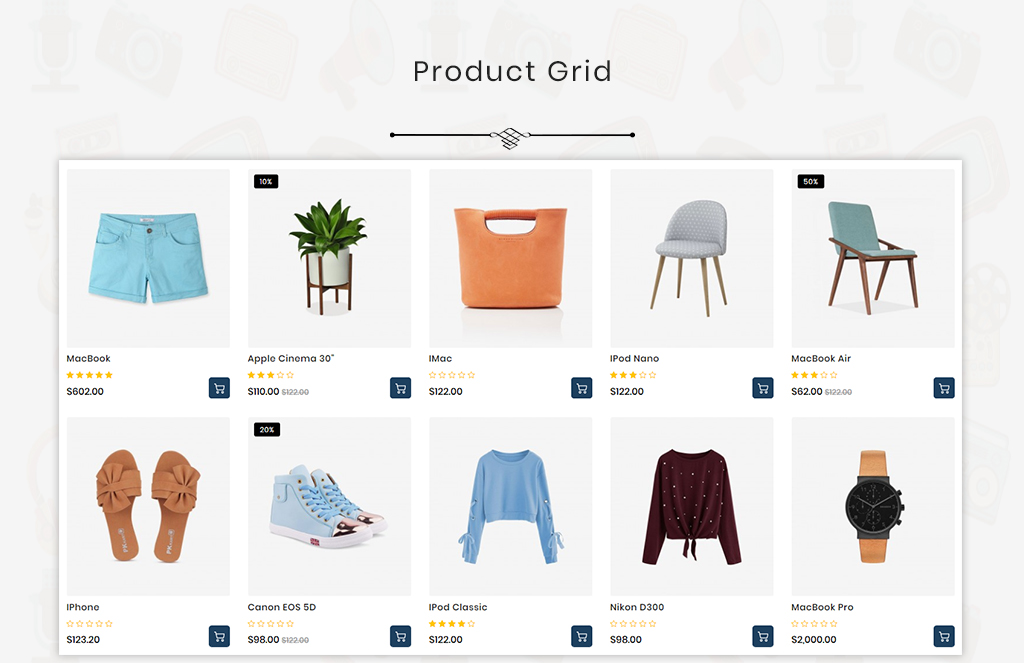Open the blue sneakers product image
Image resolution: width=1024 pixels, height=663 pixels.
329,506
